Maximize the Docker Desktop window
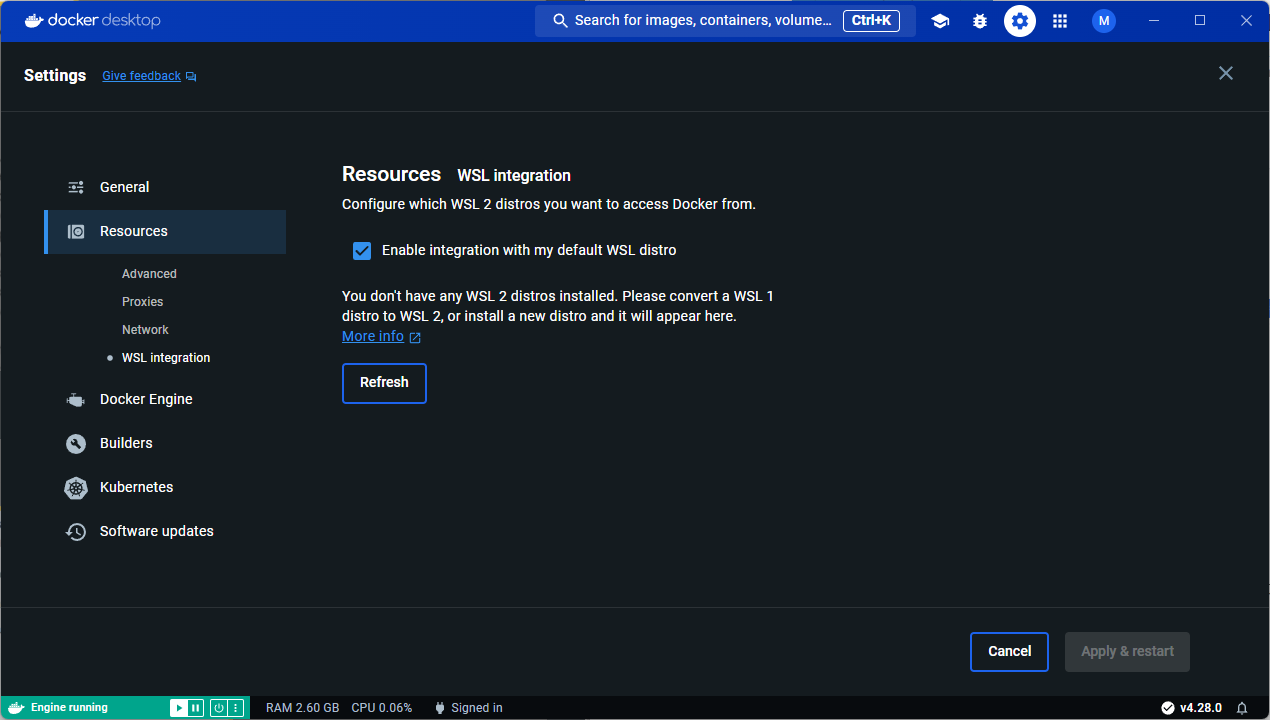This screenshot has width=1270, height=720. pyautogui.click(x=1200, y=21)
